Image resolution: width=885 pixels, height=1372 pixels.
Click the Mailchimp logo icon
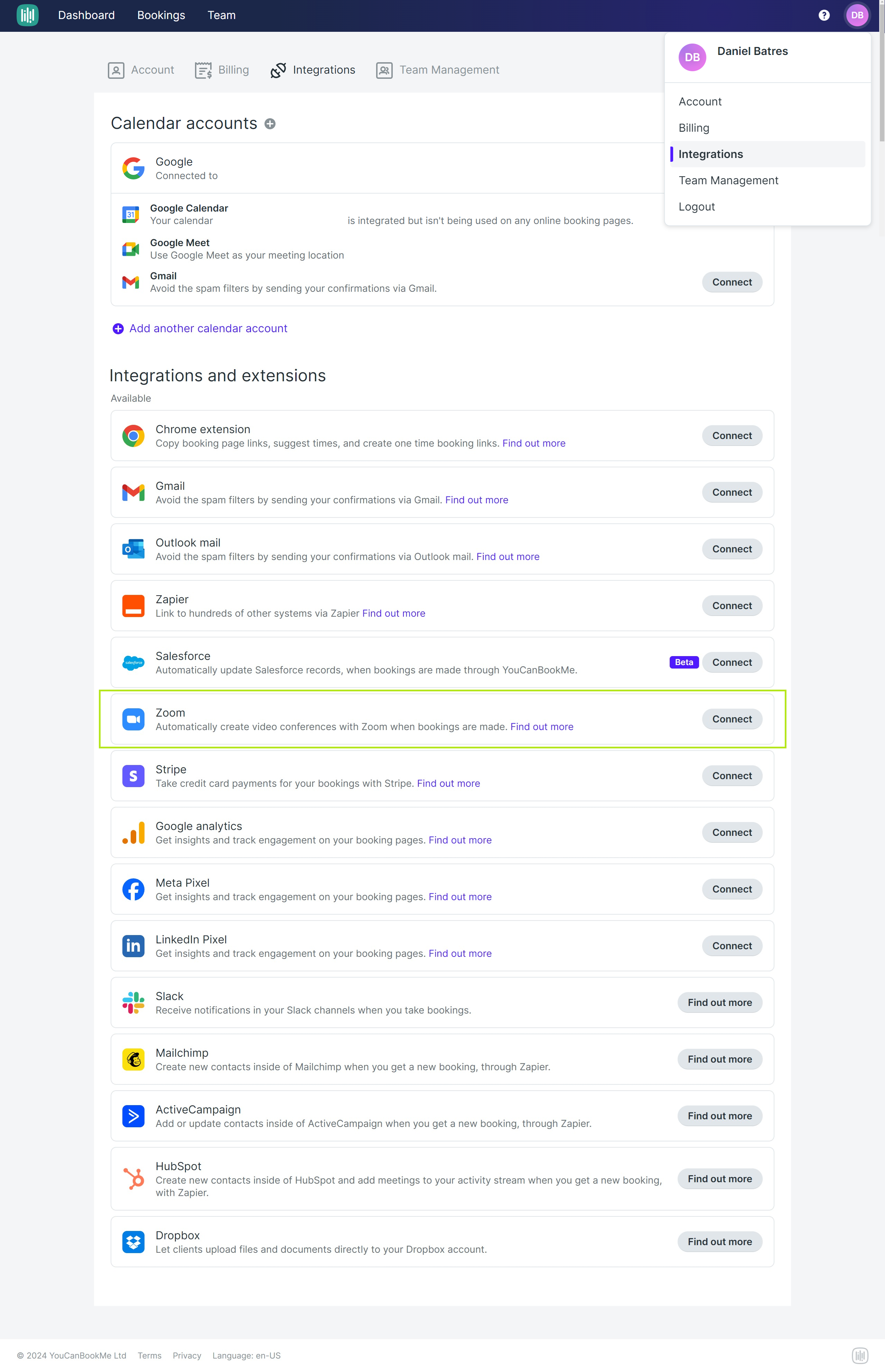point(133,1060)
